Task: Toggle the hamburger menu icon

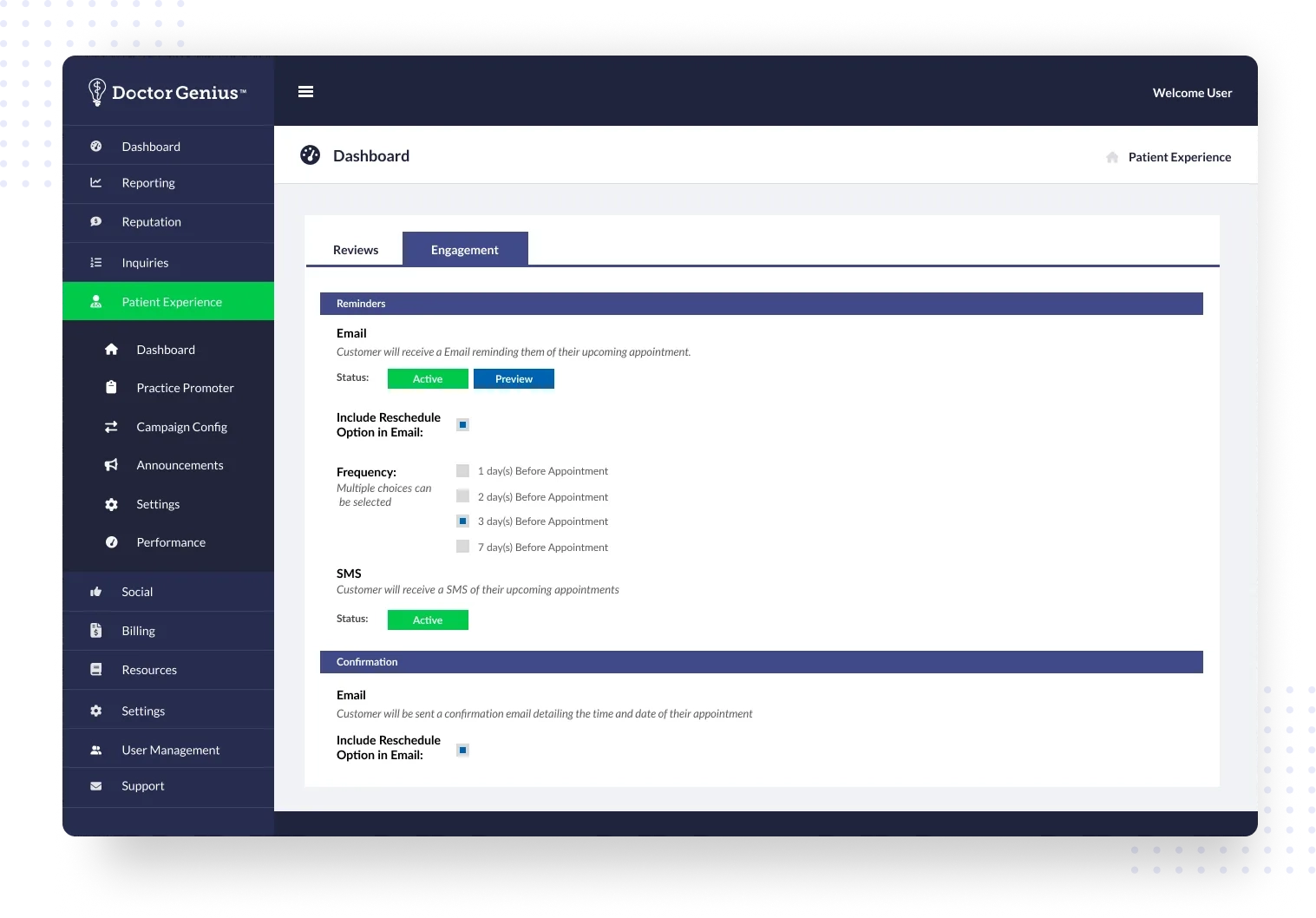Action: click(305, 92)
